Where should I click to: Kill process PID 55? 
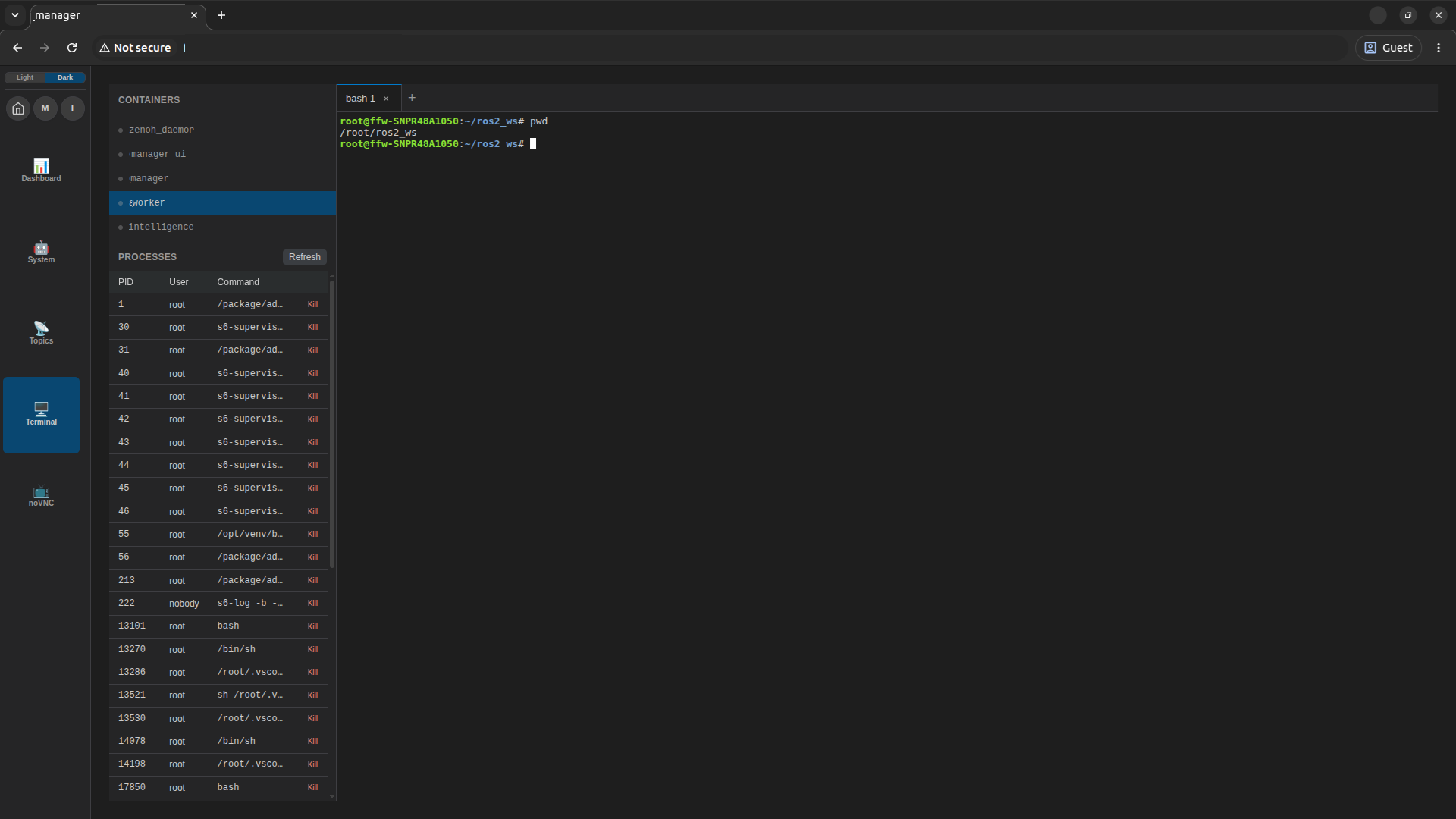pos(312,535)
